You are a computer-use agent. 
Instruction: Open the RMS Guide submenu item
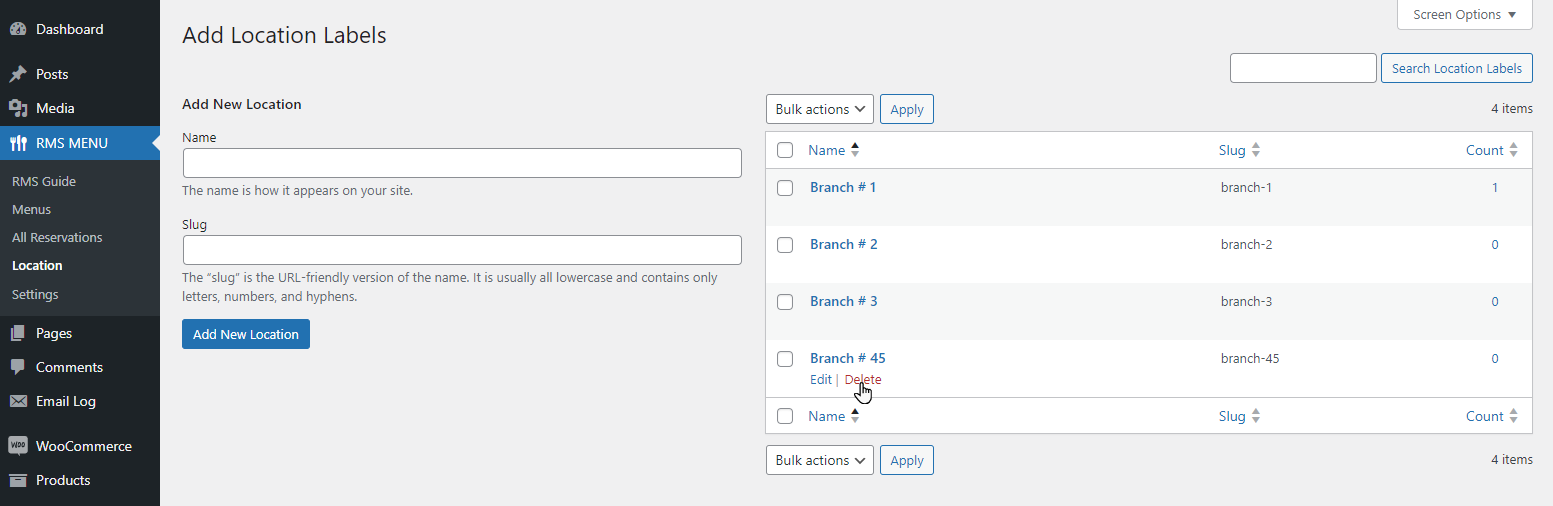[x=44, y=181]
